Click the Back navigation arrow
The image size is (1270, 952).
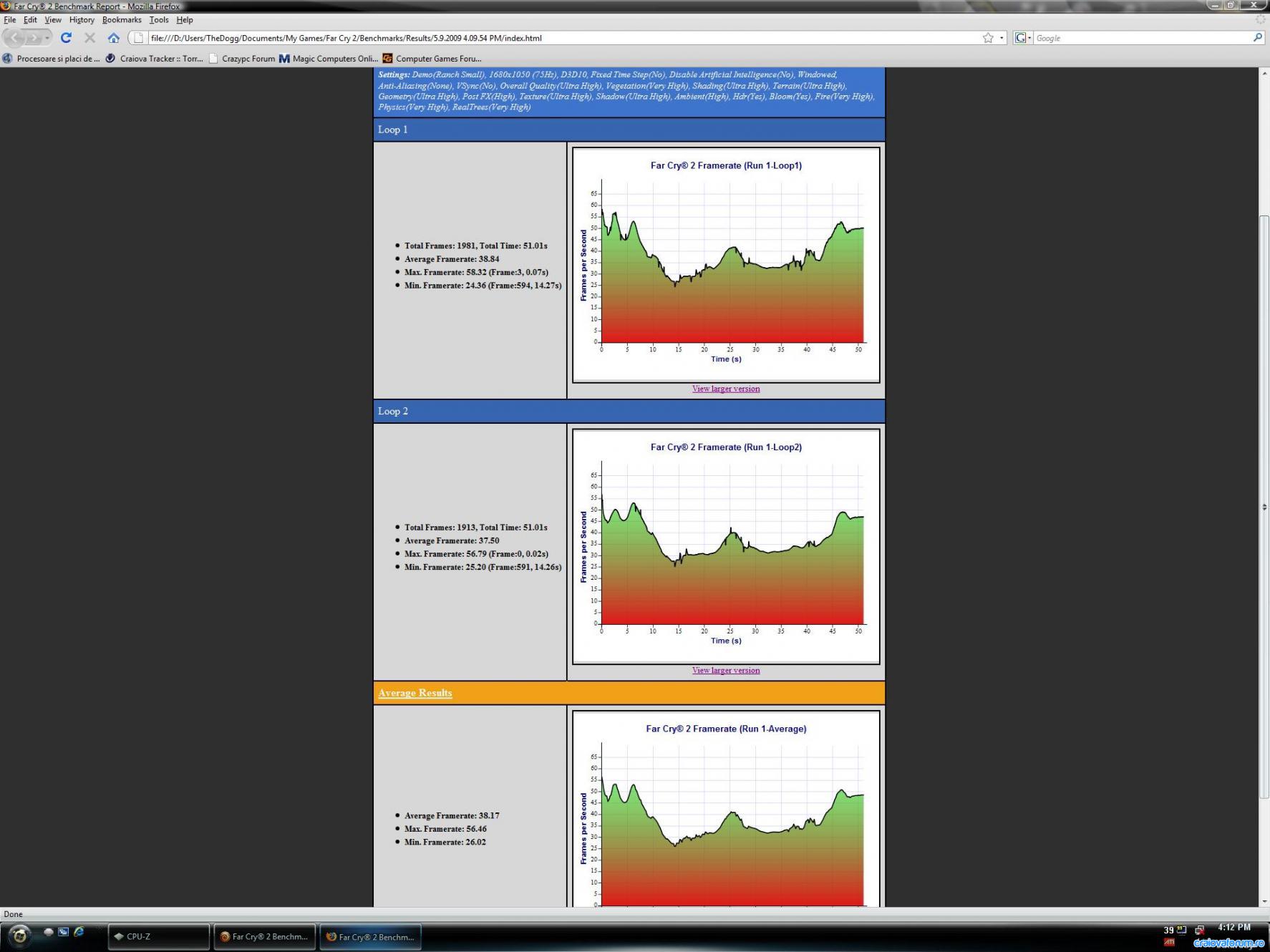(14, 38)
